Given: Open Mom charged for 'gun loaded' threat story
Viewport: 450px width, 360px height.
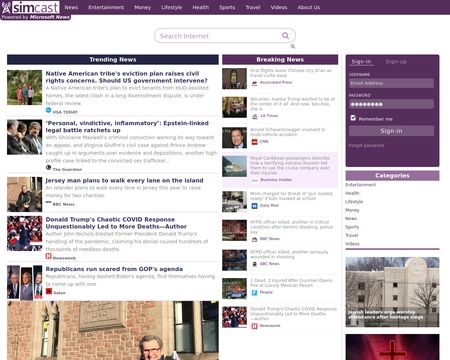Looking at the screenshot, I should pos(292,196).
